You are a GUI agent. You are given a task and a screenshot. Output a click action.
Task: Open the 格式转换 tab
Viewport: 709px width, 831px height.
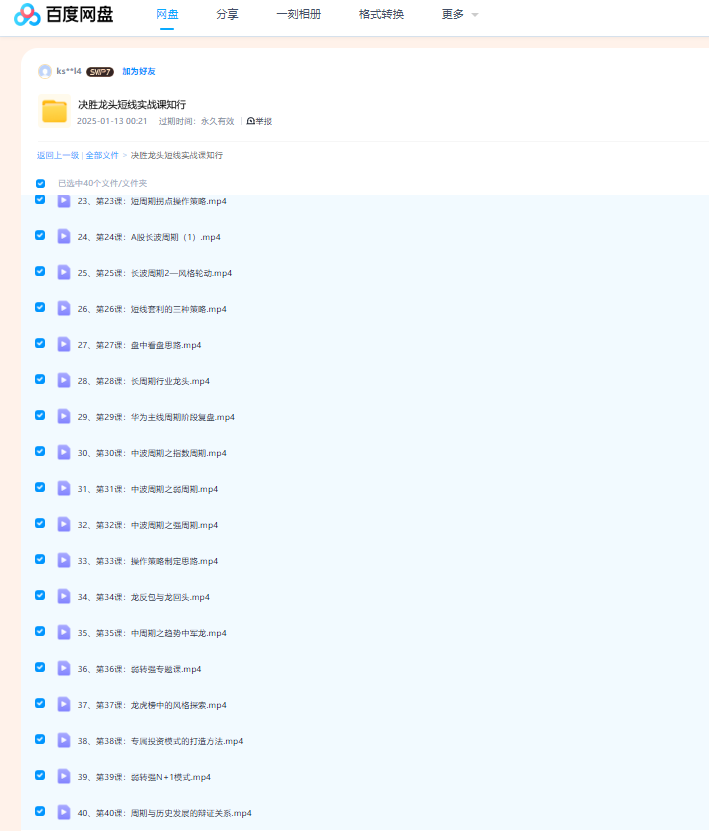(x=381, y=15)
